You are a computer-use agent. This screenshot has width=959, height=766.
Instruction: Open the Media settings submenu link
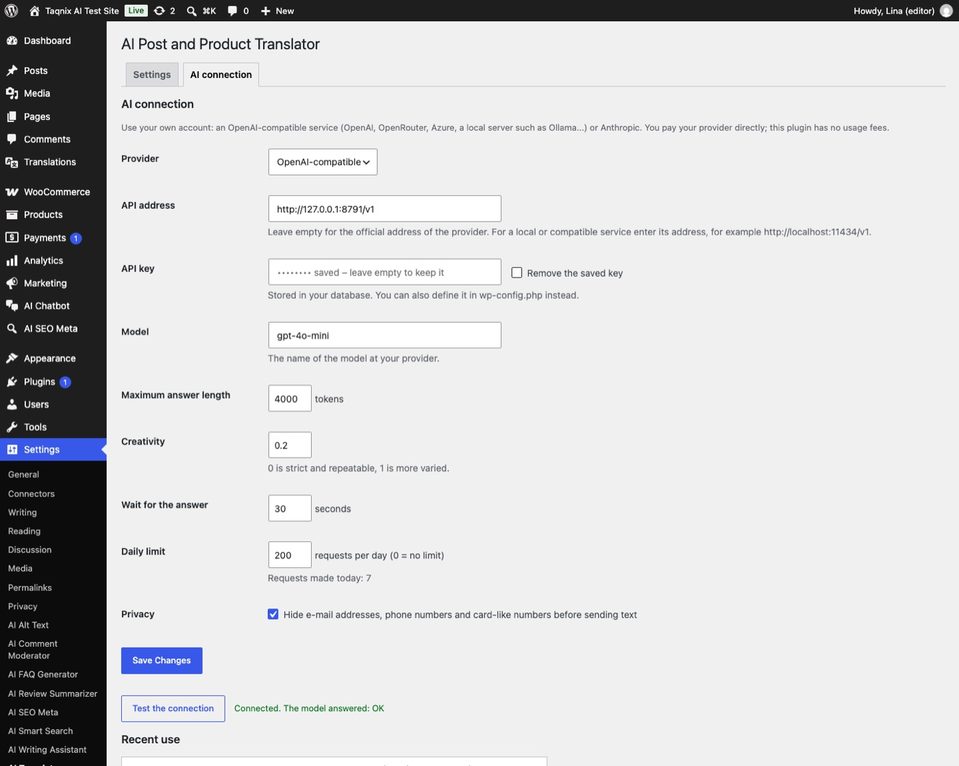tap(20, 568)
